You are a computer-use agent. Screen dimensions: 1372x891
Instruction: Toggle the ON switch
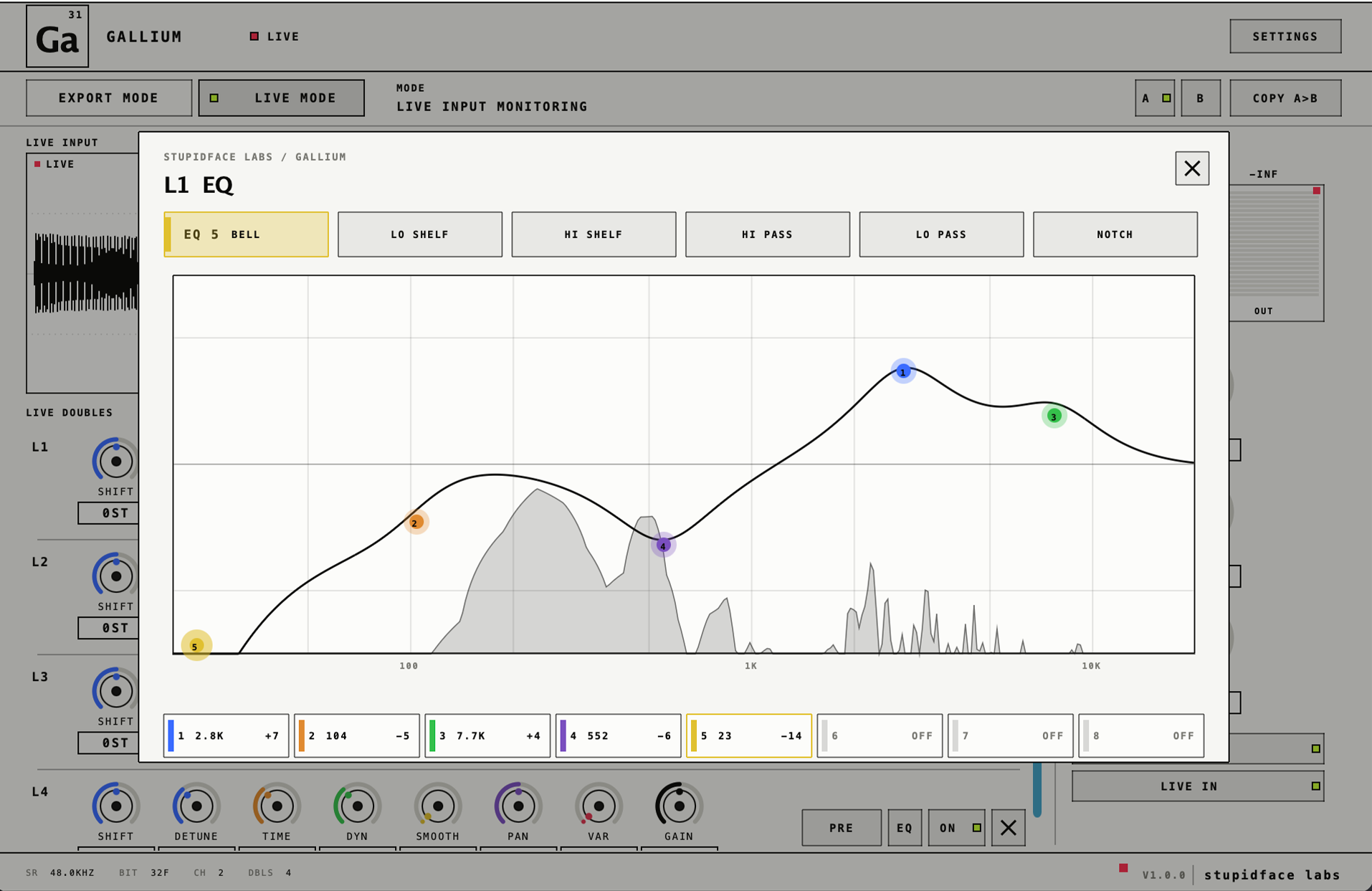point(957,827)
